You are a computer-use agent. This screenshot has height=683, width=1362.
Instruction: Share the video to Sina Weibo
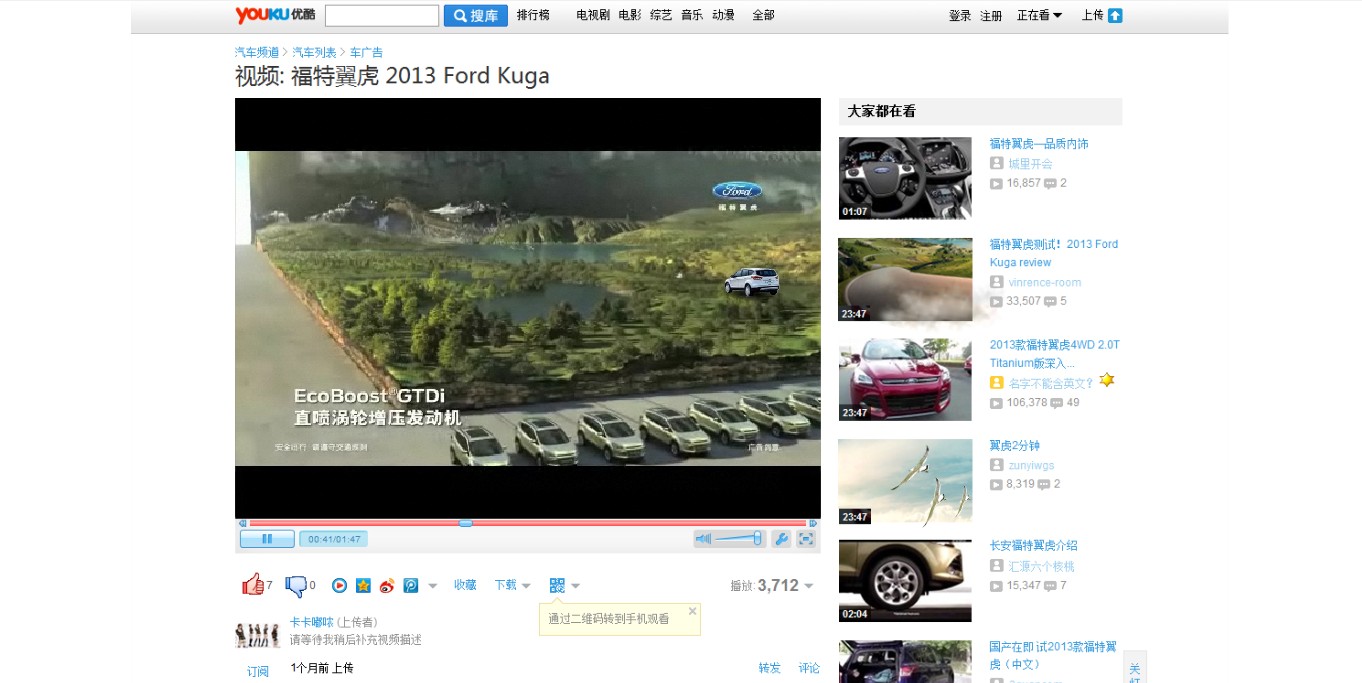(387, 586)
